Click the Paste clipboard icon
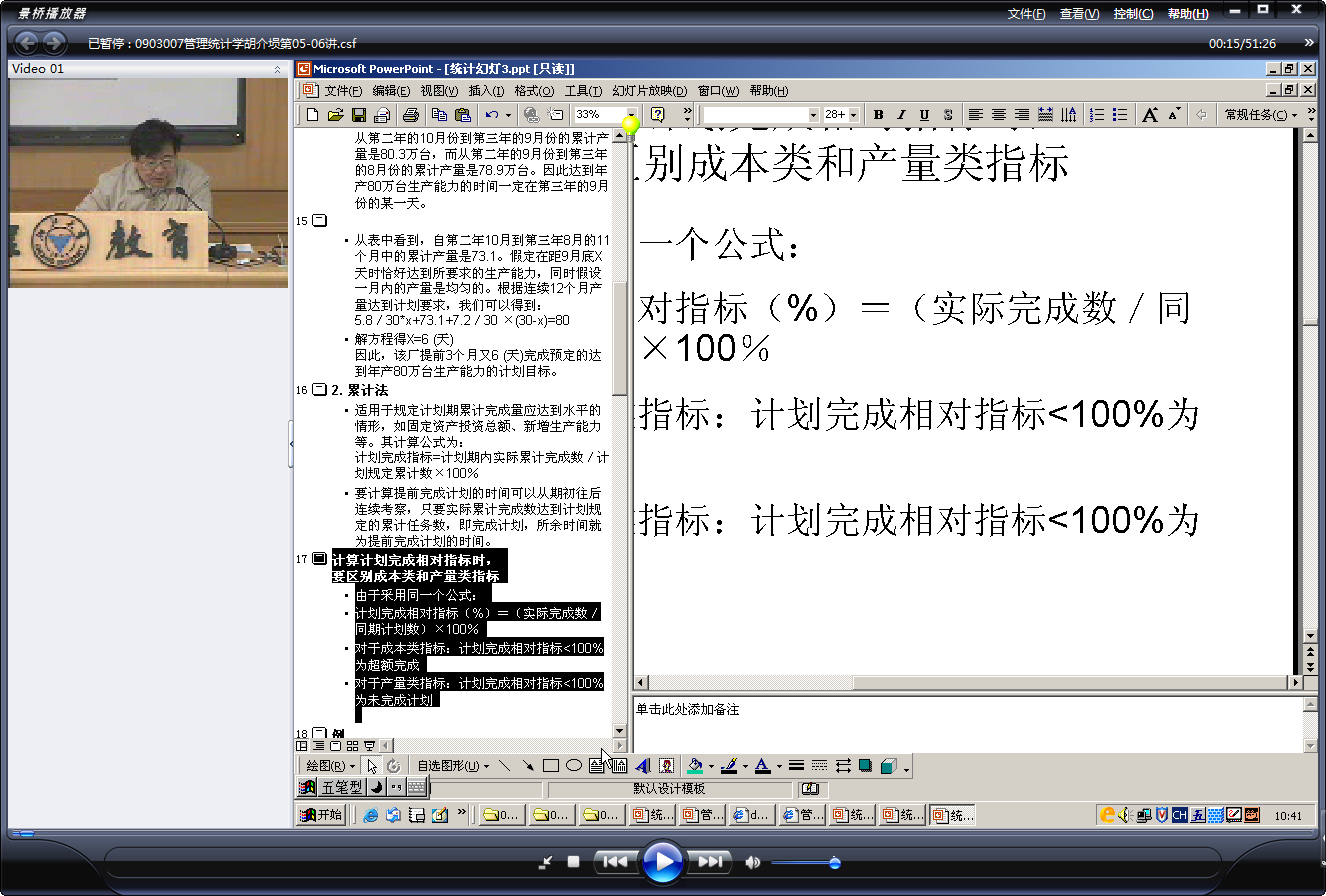The width and height of the screenshot is (1326, 896). 462,115
